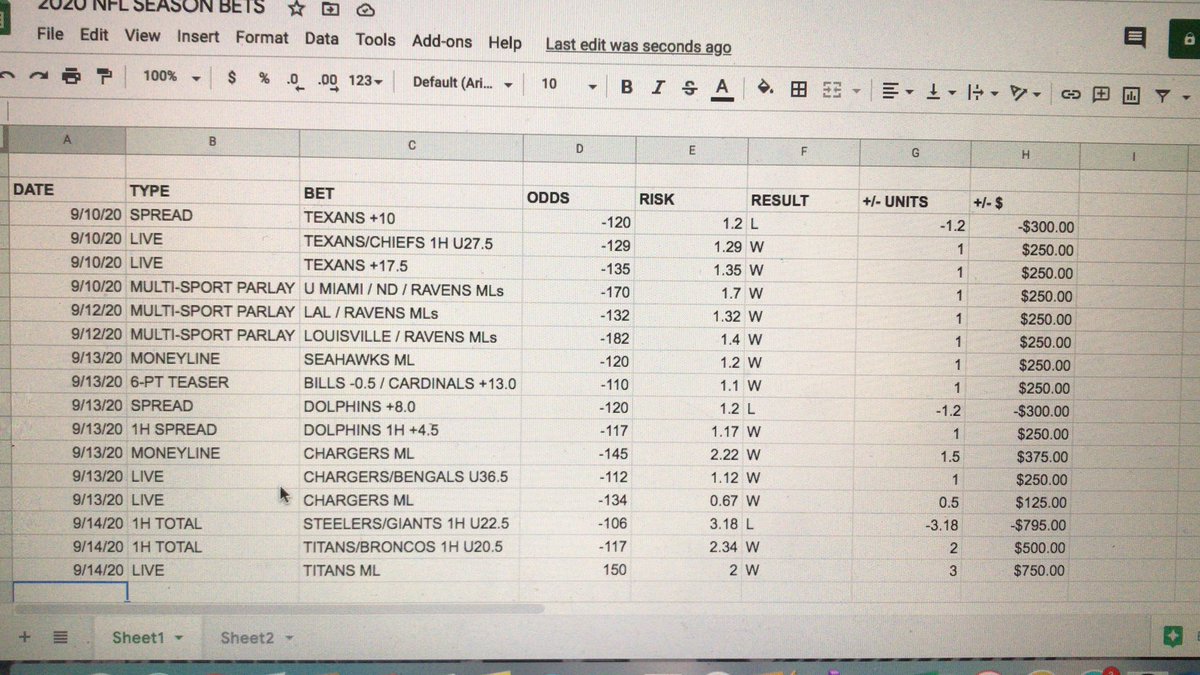Screen dimensions: 1200x675
Task: Click the move-to-folder icon beside title
Action: [330, 10]
